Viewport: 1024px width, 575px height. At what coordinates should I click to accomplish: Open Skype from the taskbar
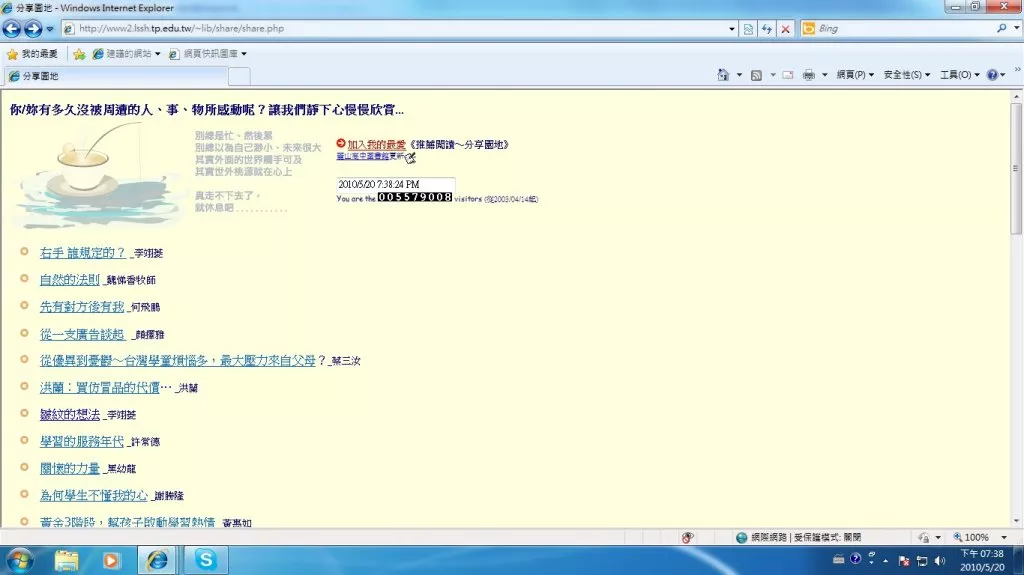206,561
